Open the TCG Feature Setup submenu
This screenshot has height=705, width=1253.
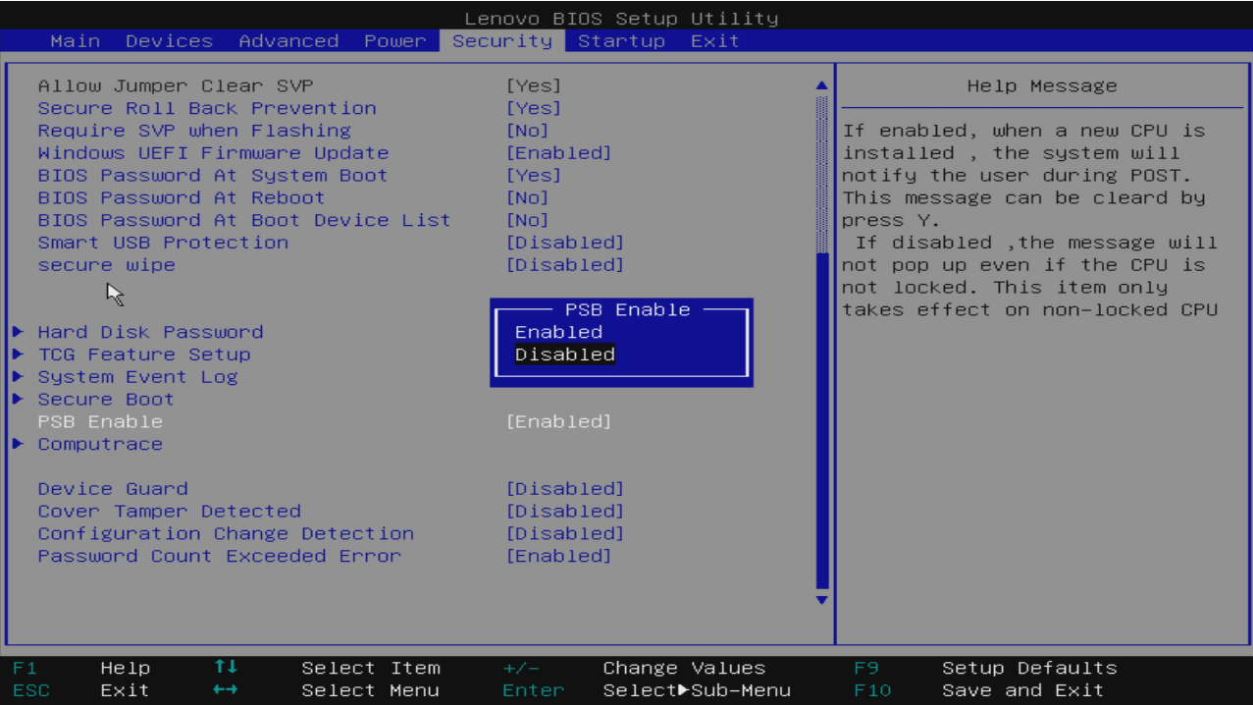point(143,355)
